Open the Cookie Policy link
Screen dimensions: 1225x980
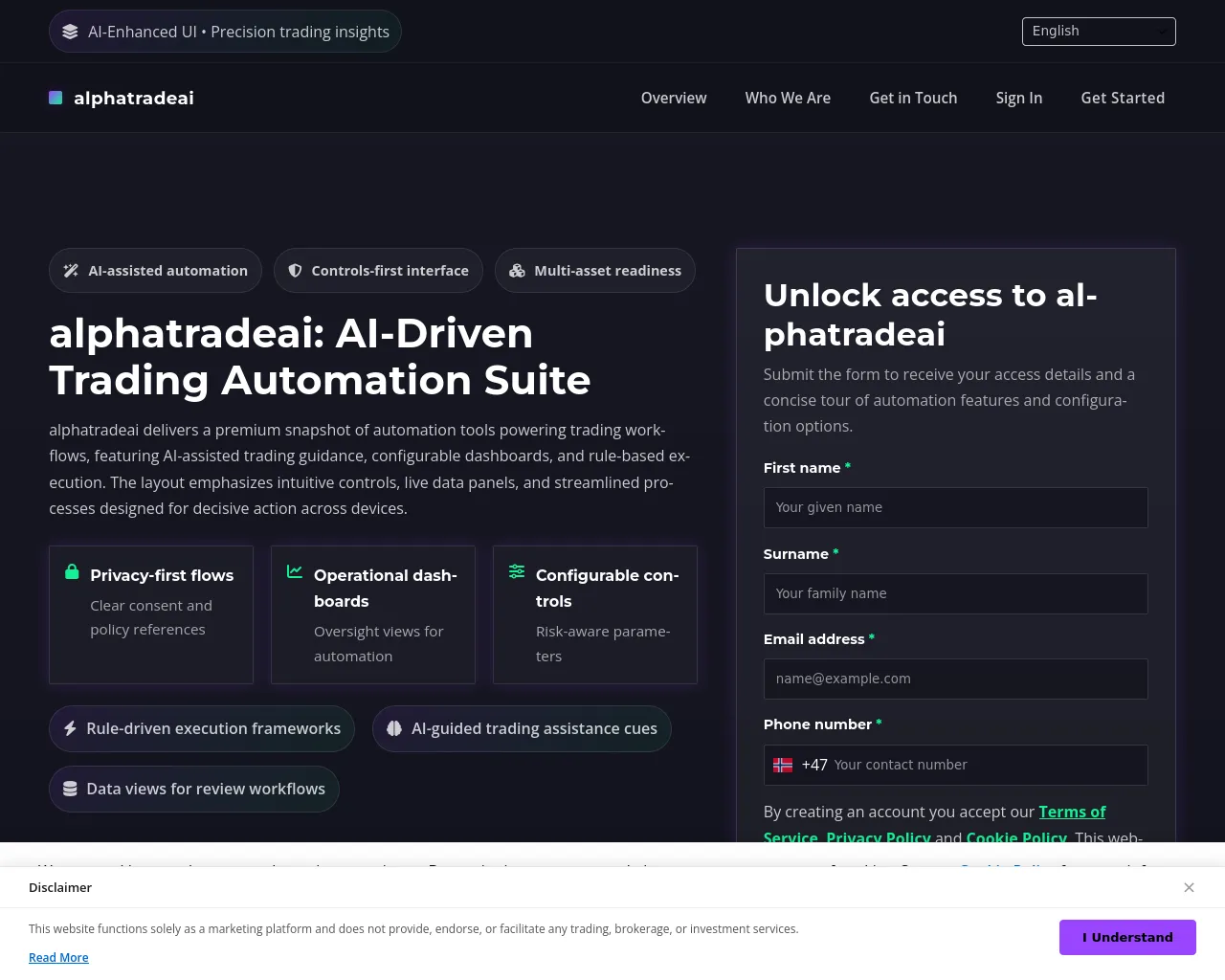click(x=1016, y=837)
